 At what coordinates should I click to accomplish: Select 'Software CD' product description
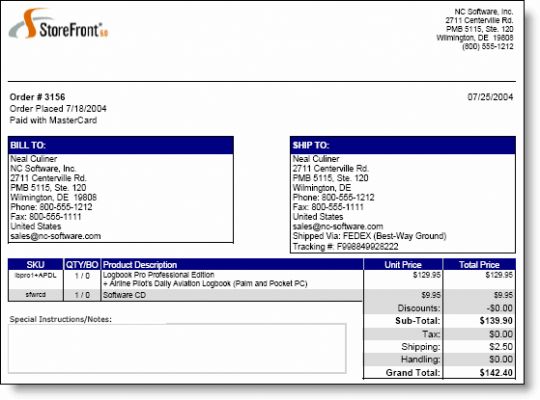click(124, 295)
